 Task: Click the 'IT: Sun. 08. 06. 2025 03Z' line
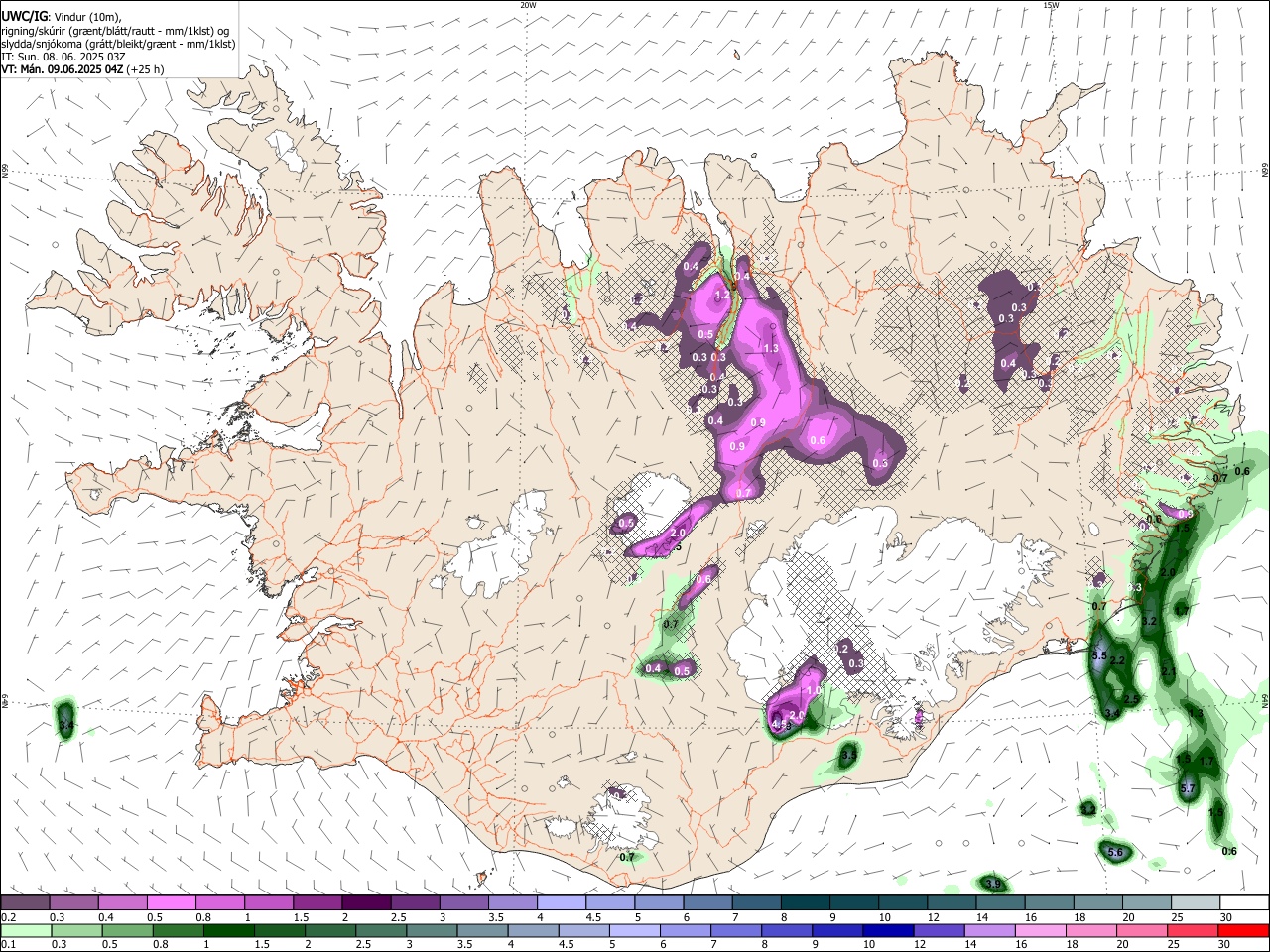pyautogui.click(x=63, y=57)
